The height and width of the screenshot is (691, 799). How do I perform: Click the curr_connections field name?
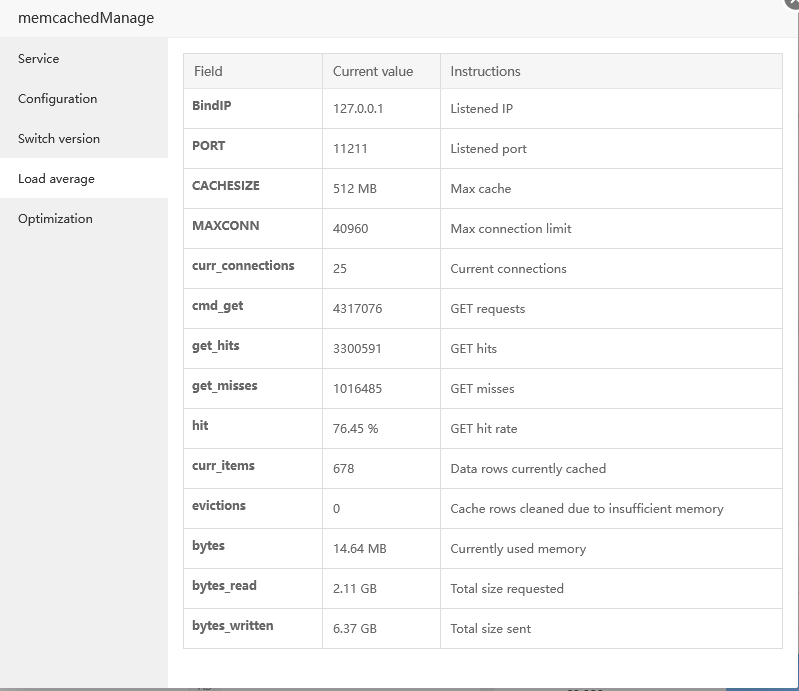(243, 266)
